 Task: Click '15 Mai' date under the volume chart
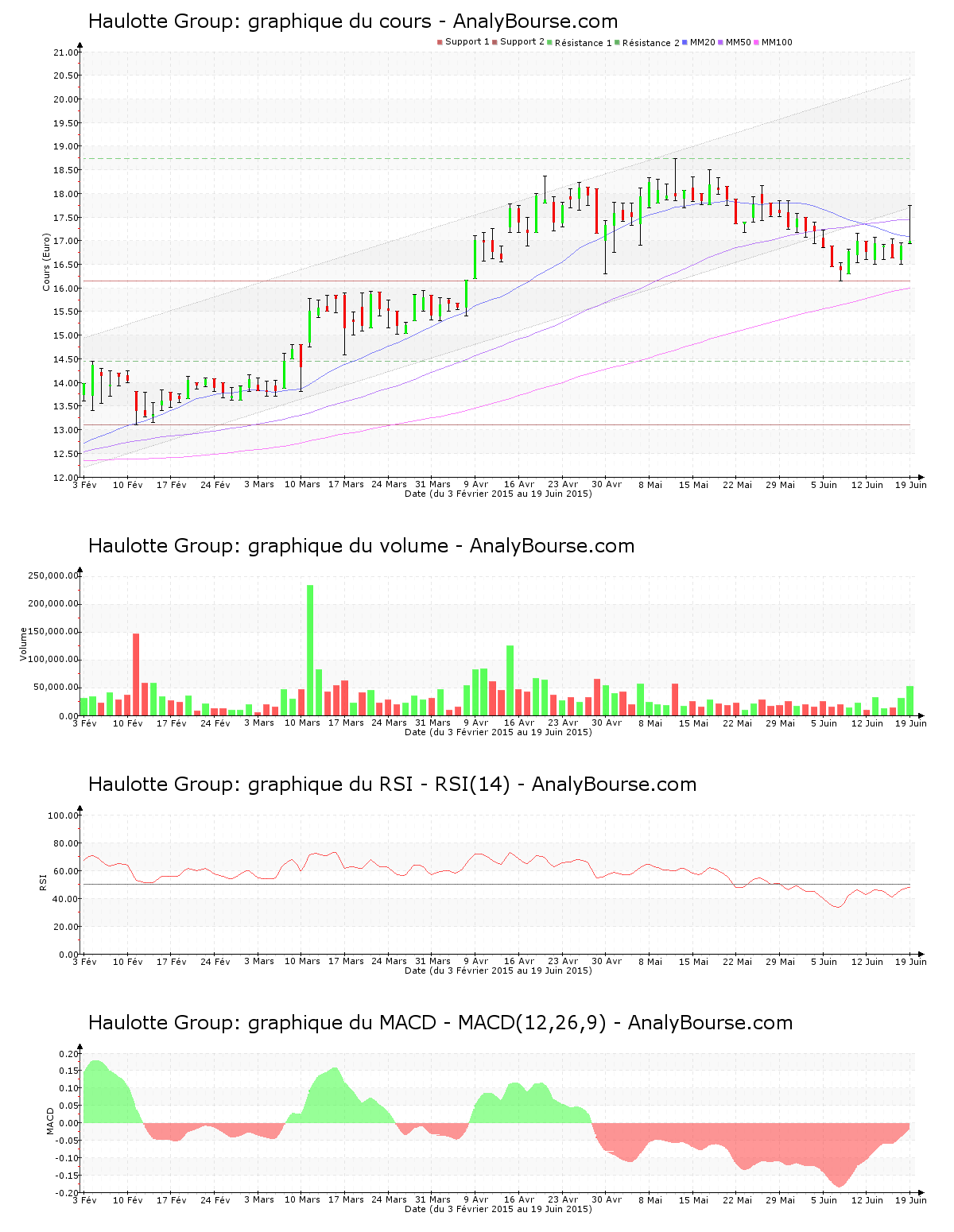[x=693, y=723]
